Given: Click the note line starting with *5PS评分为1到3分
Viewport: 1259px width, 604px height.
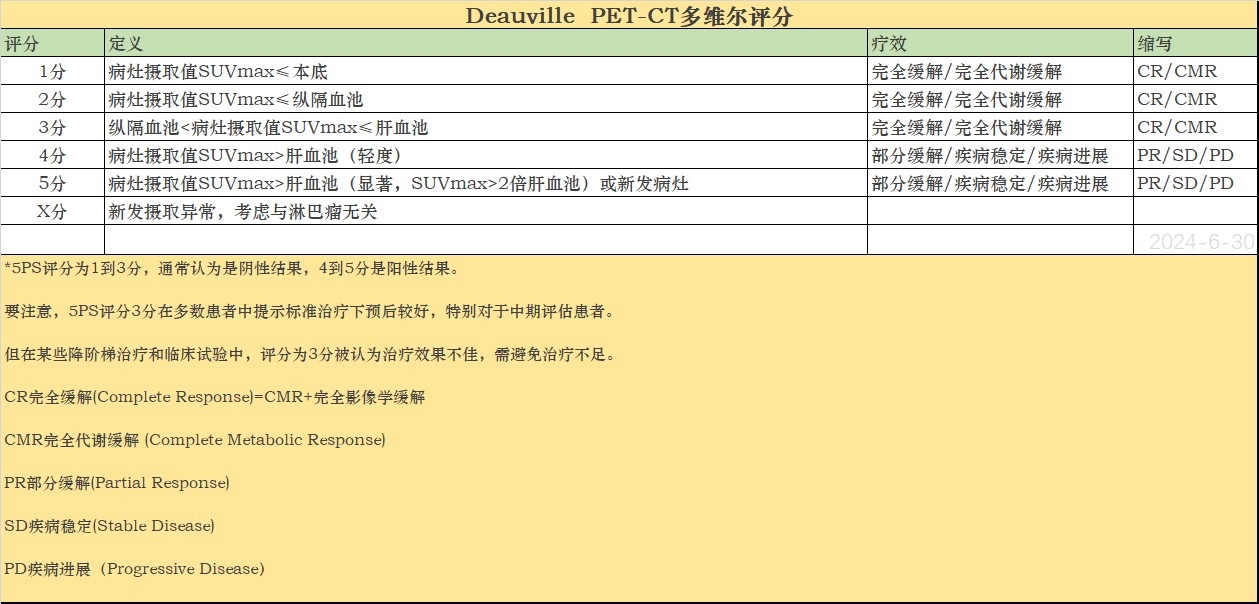Looking at the screenshot, I should click(x=232, y=269).
